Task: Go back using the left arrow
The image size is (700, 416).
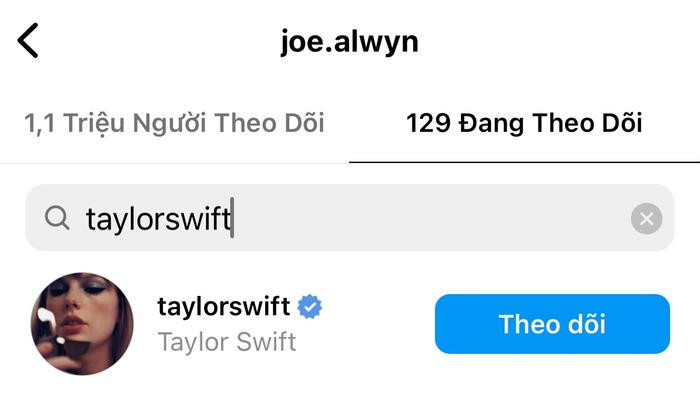Action: point(28,41)
